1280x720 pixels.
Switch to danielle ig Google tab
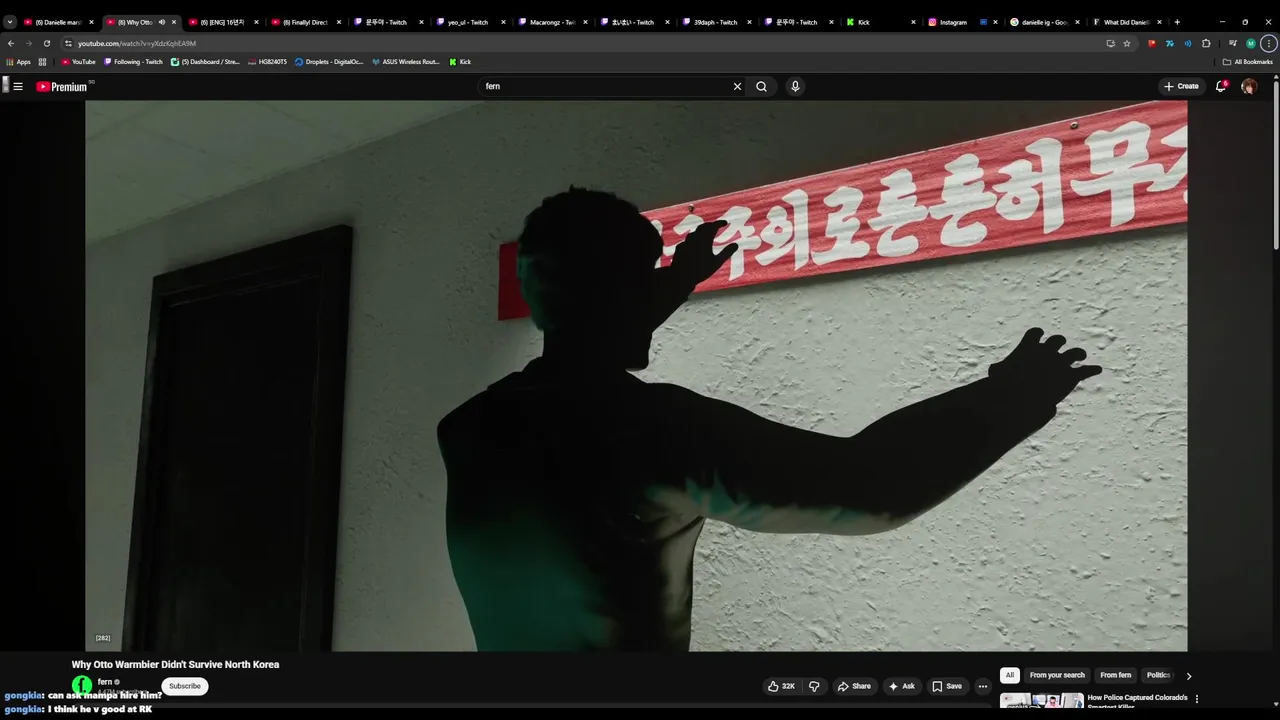1044,22
